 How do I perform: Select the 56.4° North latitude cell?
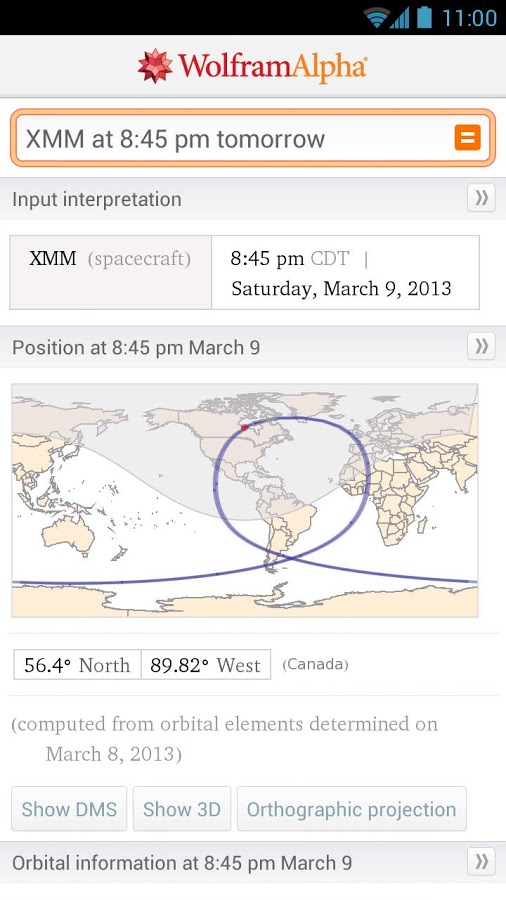tap(77, 665)
